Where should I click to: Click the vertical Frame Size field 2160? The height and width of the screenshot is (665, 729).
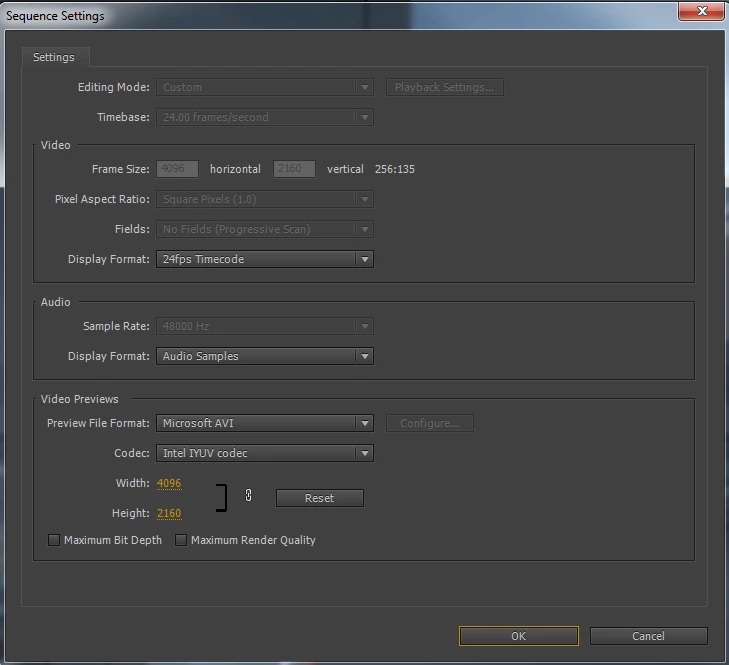[294, 169]
